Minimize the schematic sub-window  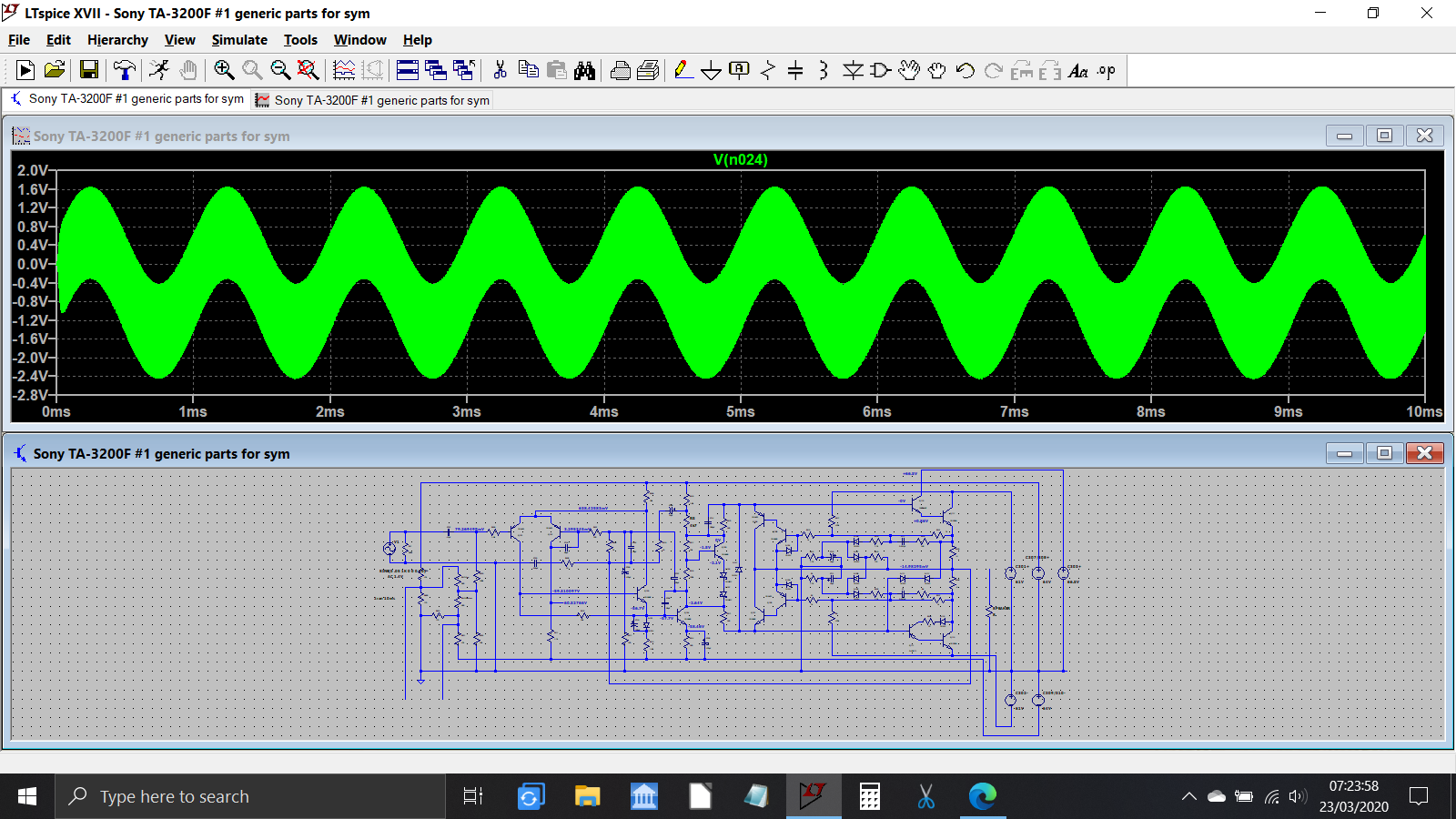pyautogui.click(x=1344, y=453)
